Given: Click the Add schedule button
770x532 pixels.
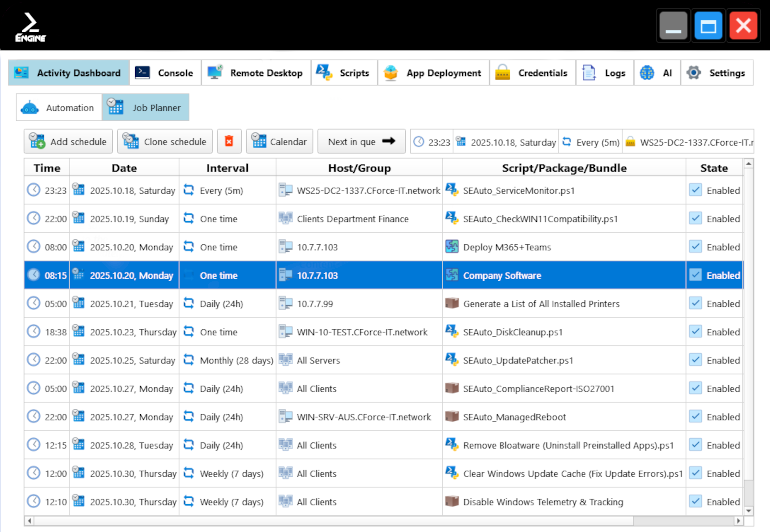Looking at the screenshot, I should point(68,142).
